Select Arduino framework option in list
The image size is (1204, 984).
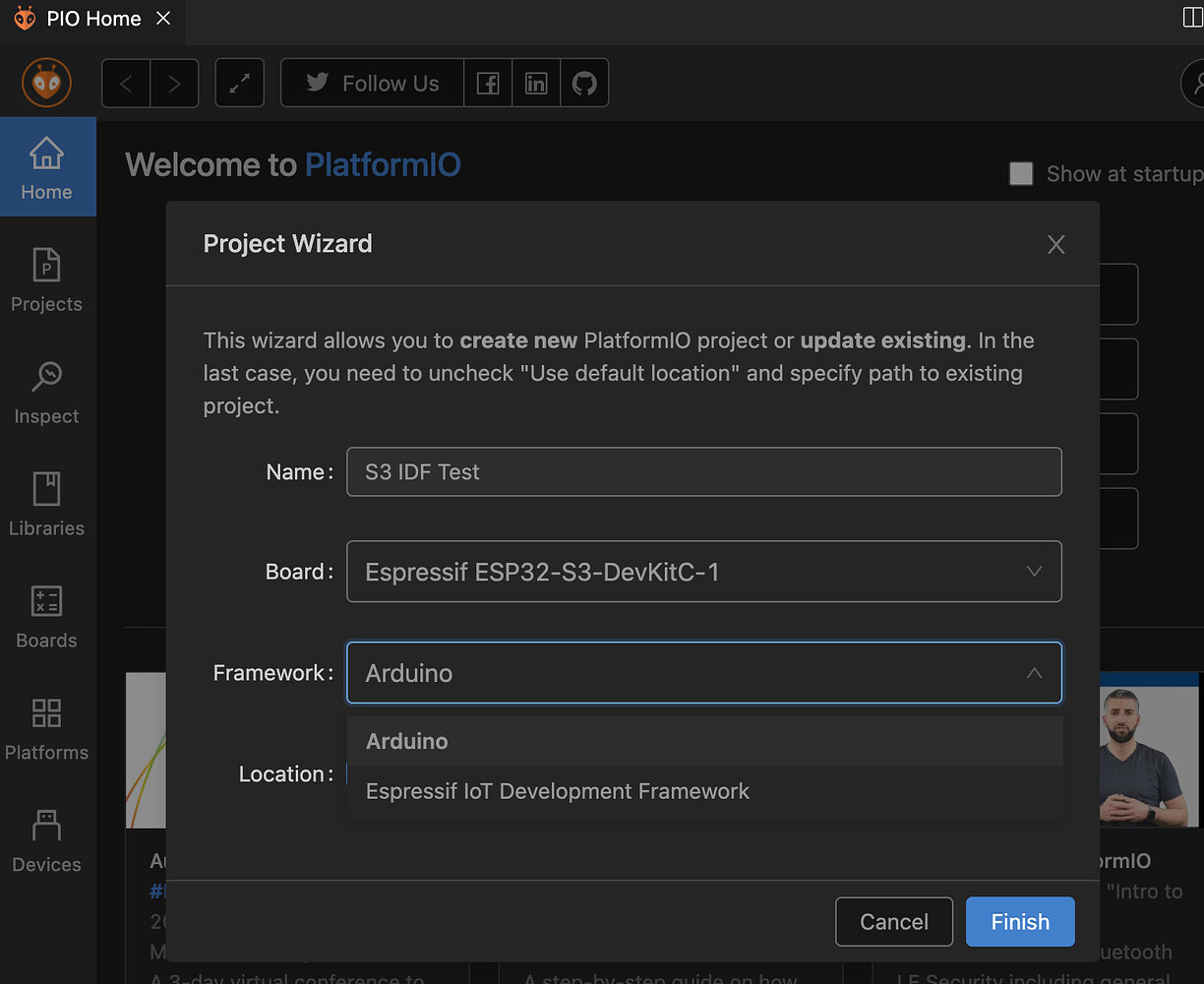pos(705,741)
